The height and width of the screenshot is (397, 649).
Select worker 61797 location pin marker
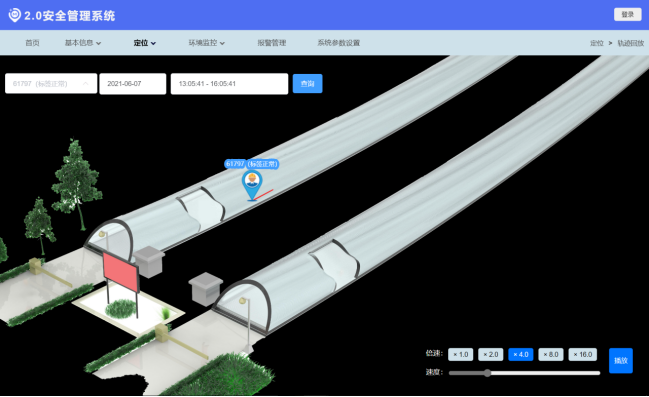coord(252,186)
